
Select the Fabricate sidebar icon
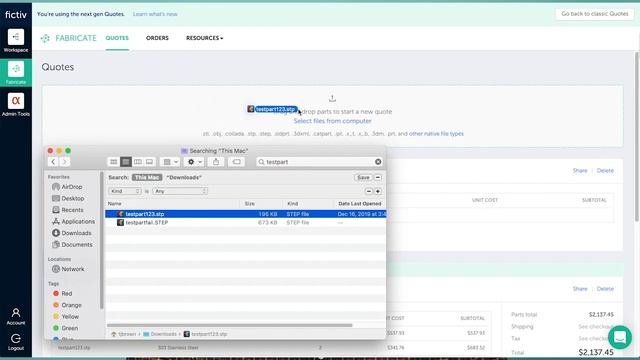(16, 73)
